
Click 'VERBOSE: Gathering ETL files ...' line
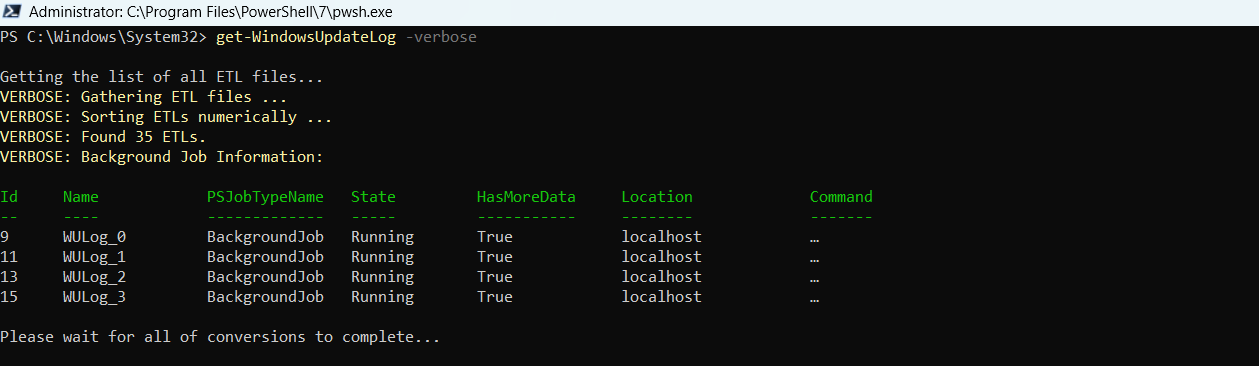pos(144,97)
